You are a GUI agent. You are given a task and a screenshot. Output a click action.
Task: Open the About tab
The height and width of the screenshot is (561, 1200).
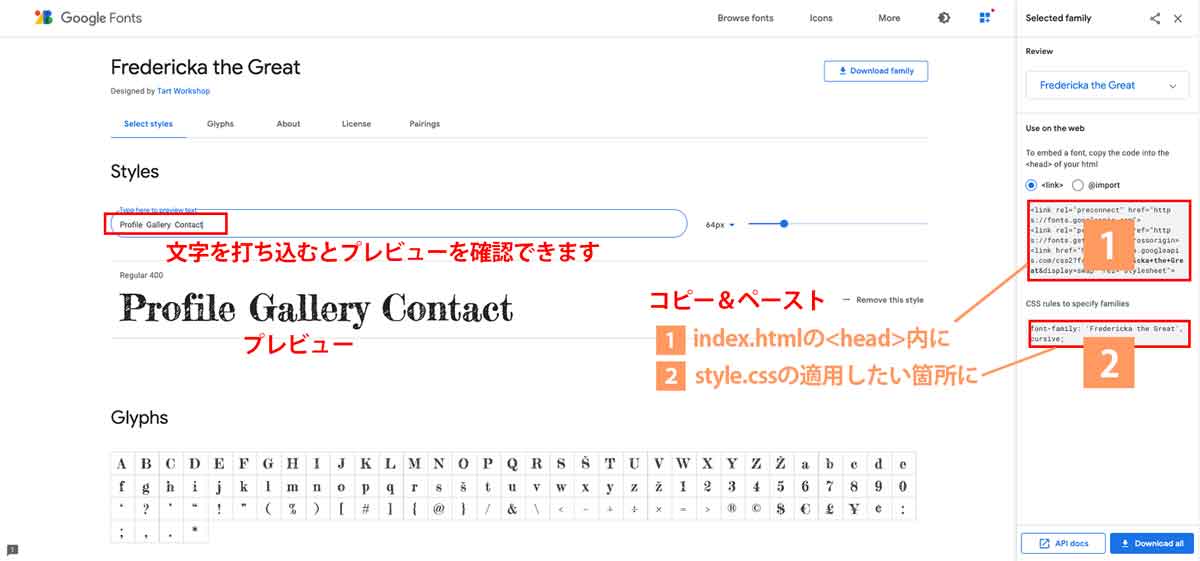pyautogui.click(x=288, y=124)
